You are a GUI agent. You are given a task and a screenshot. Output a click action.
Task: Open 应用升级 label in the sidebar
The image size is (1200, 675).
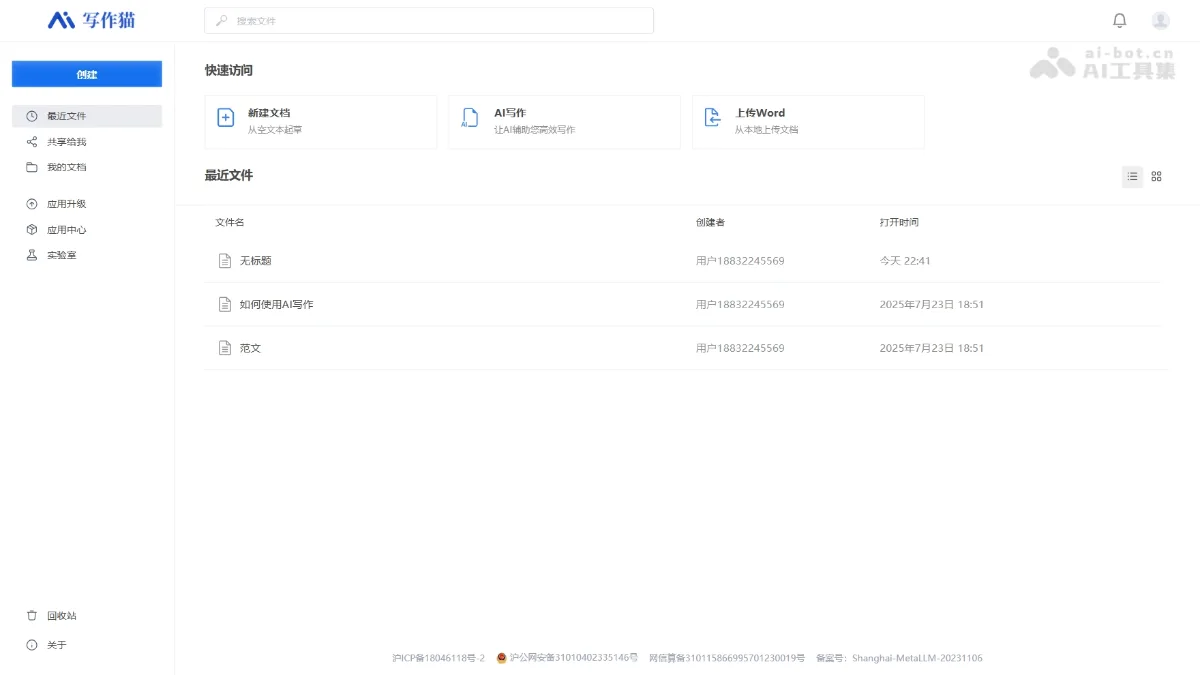67,204
